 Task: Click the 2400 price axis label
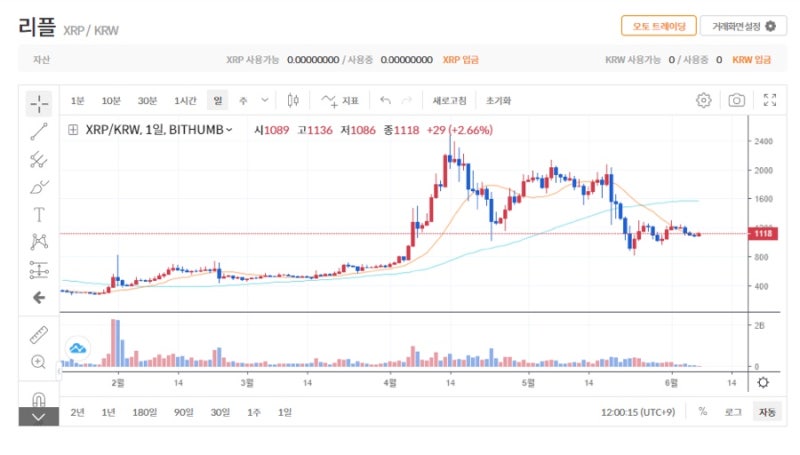point(763,141)
